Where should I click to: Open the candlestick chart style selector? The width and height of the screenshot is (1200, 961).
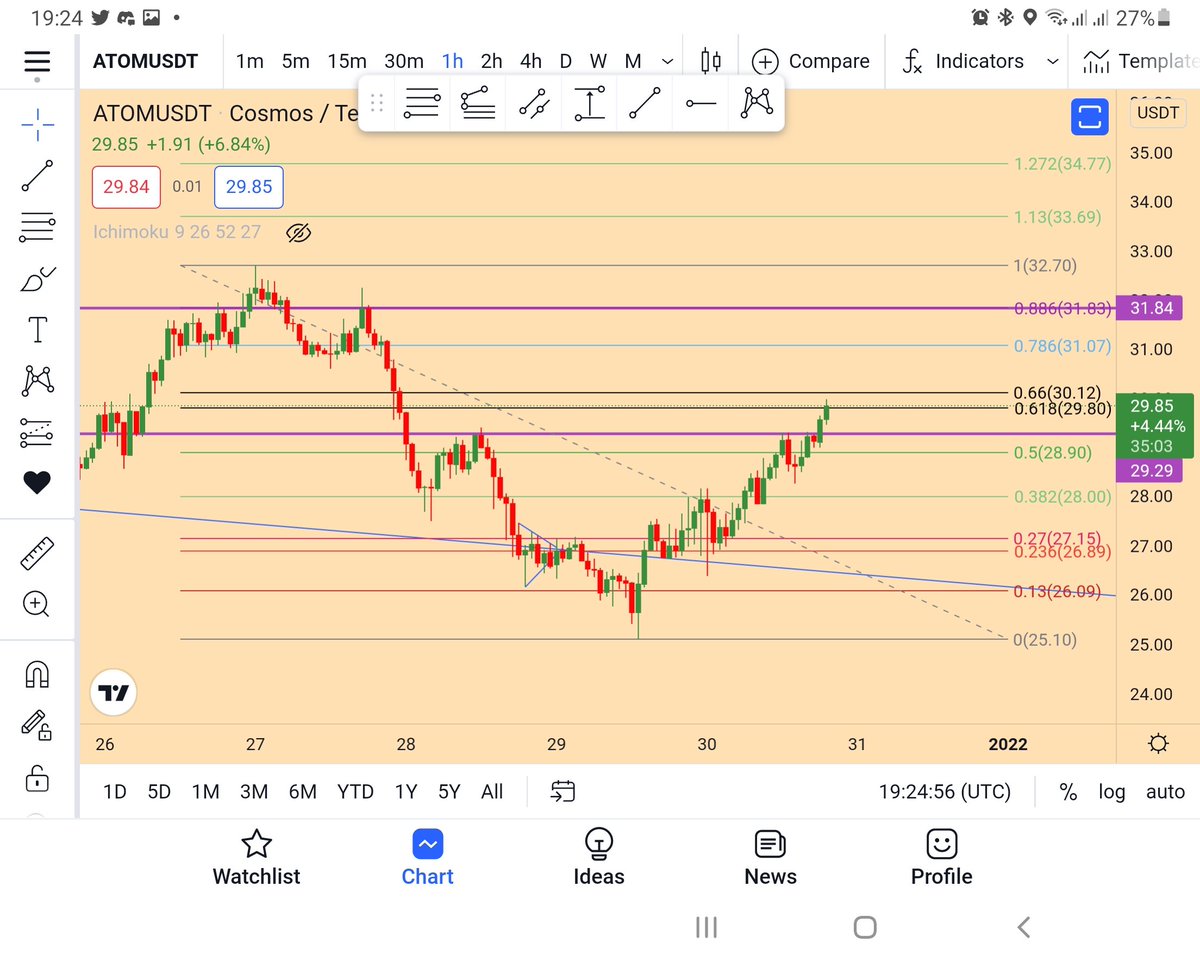coord(711,61)
